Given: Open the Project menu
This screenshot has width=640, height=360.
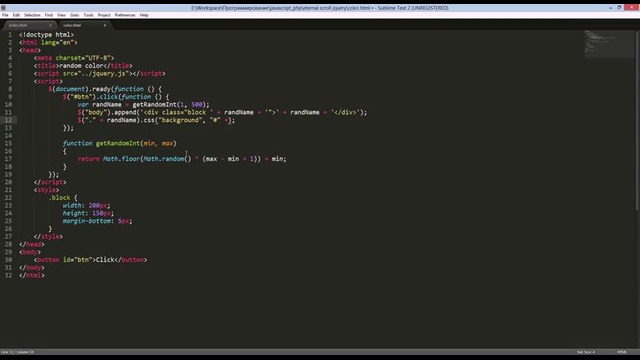Looking at the screenshot, I should (104, 15).
